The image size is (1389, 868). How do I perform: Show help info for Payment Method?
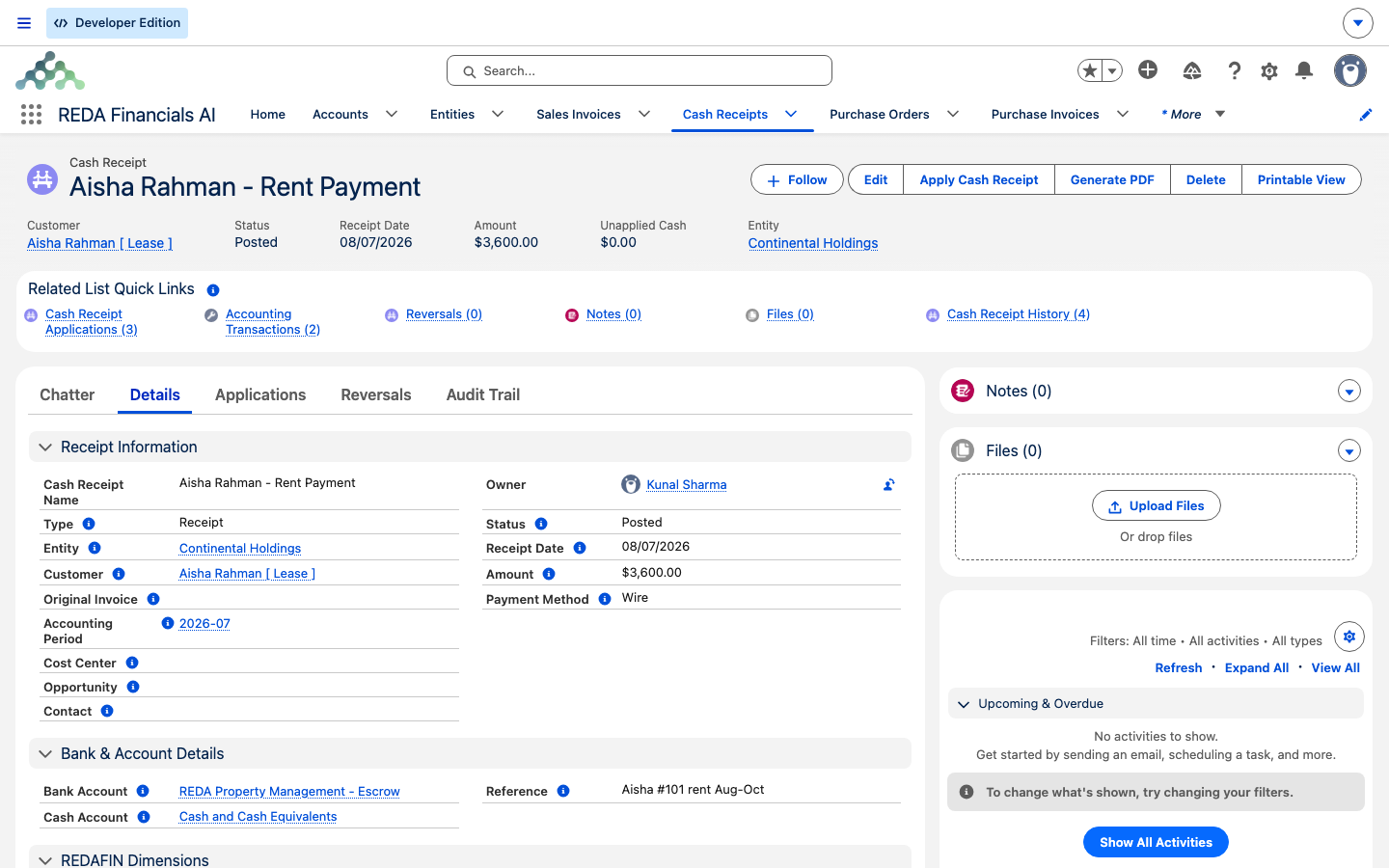coord(605,599)
